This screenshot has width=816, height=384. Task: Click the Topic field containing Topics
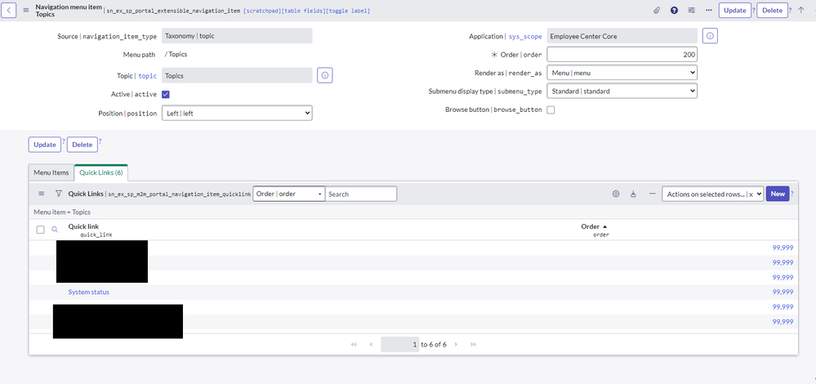click(x=237, y=75)
